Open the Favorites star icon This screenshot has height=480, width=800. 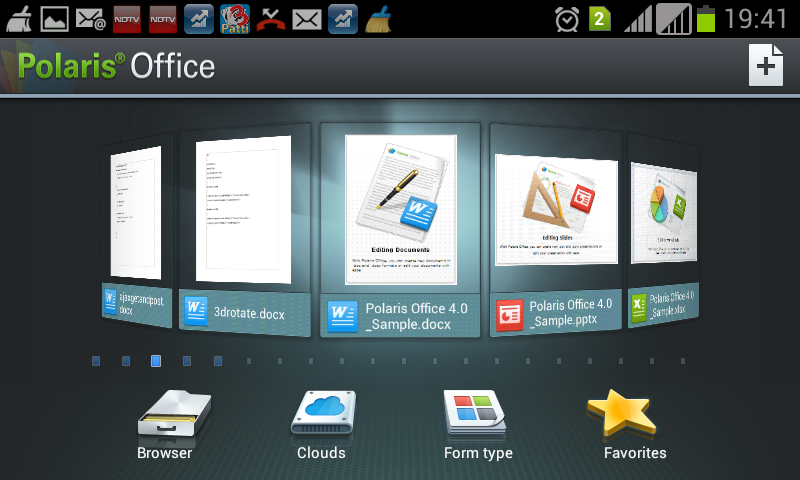(x=621, y=412)
